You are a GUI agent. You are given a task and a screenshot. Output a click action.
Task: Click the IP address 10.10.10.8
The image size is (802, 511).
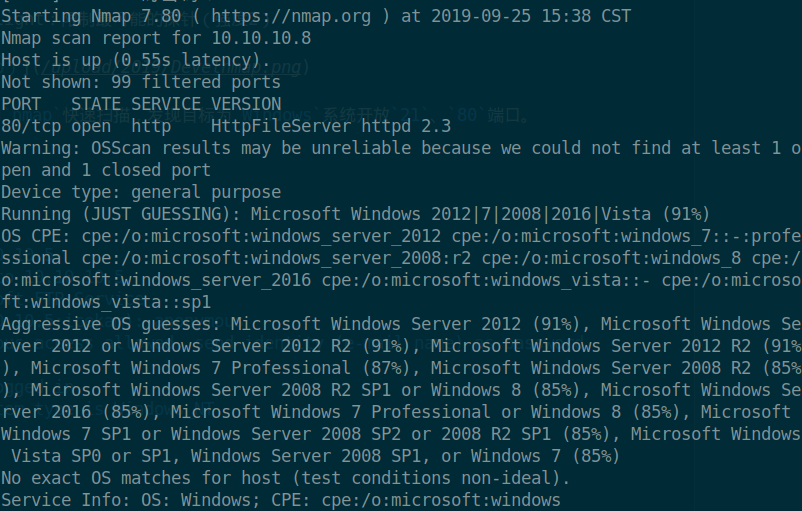pyautogui.click(x=260, y=38)
